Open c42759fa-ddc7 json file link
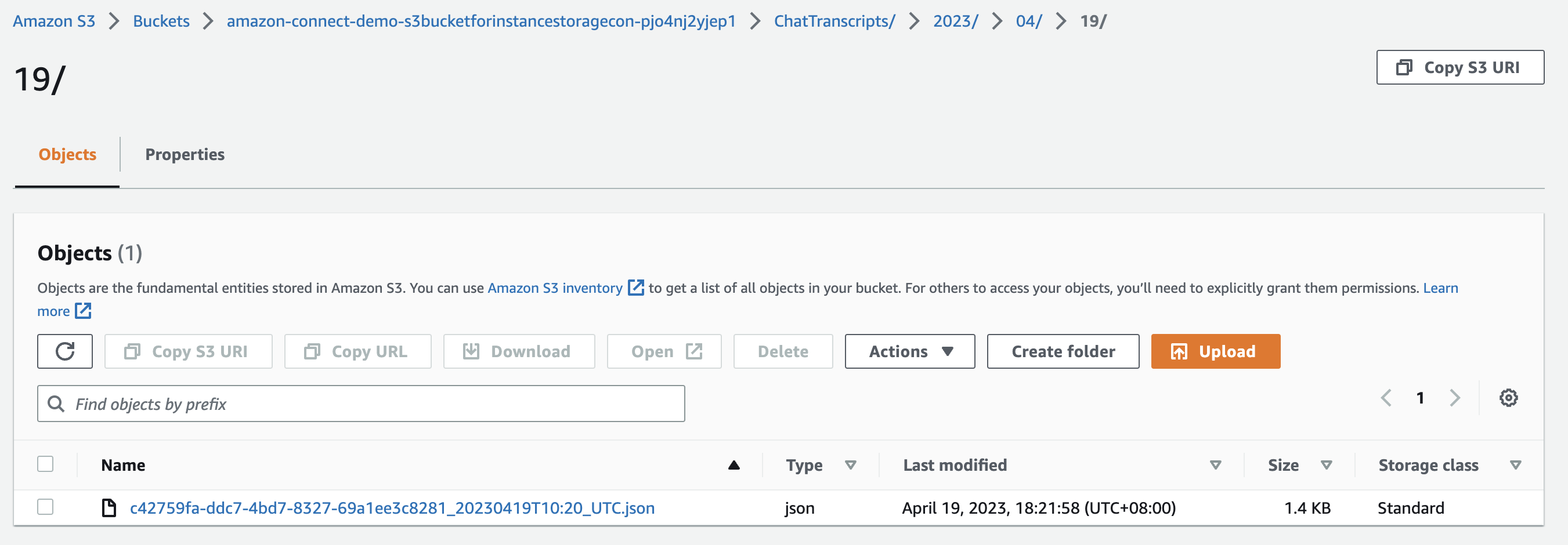1568x545 pixels. point(392,507)
